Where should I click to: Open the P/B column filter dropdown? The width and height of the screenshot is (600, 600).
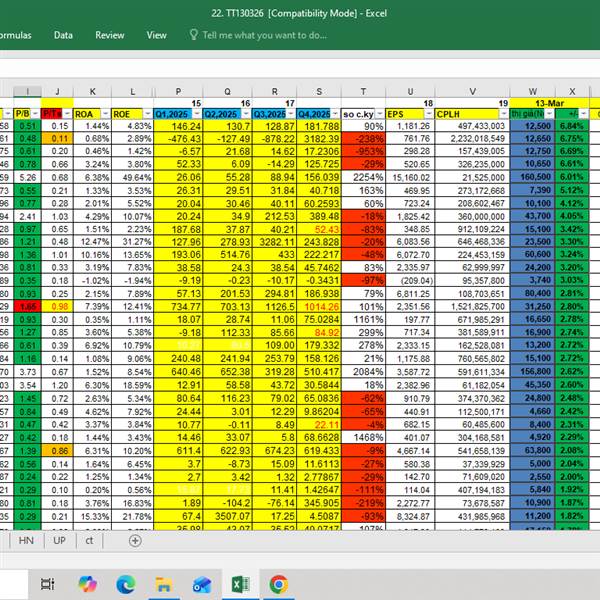click(36, 114)
